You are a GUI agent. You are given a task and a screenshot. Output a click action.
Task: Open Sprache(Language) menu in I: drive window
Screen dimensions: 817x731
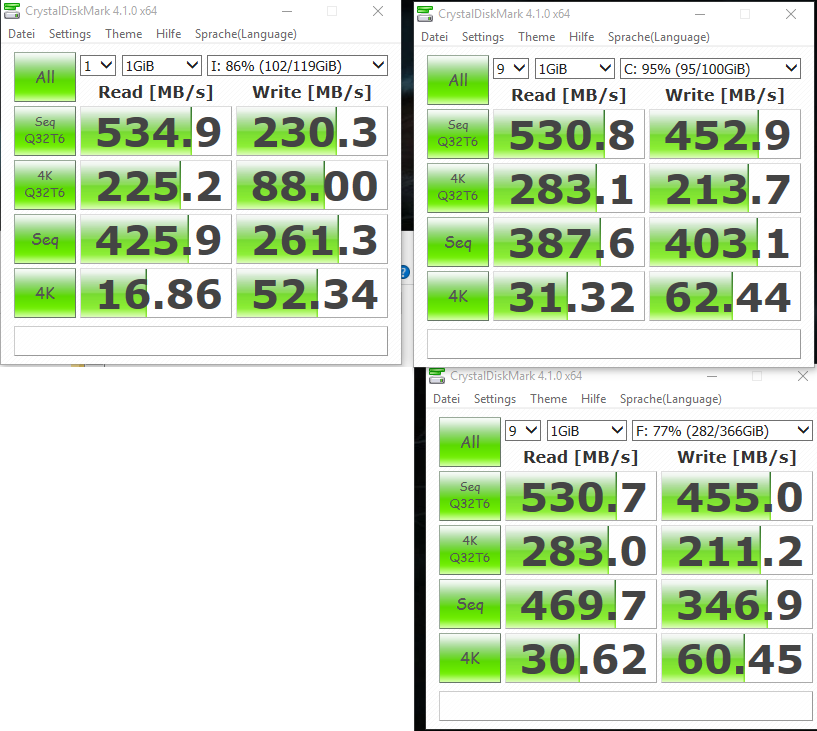tap(245, 34)
